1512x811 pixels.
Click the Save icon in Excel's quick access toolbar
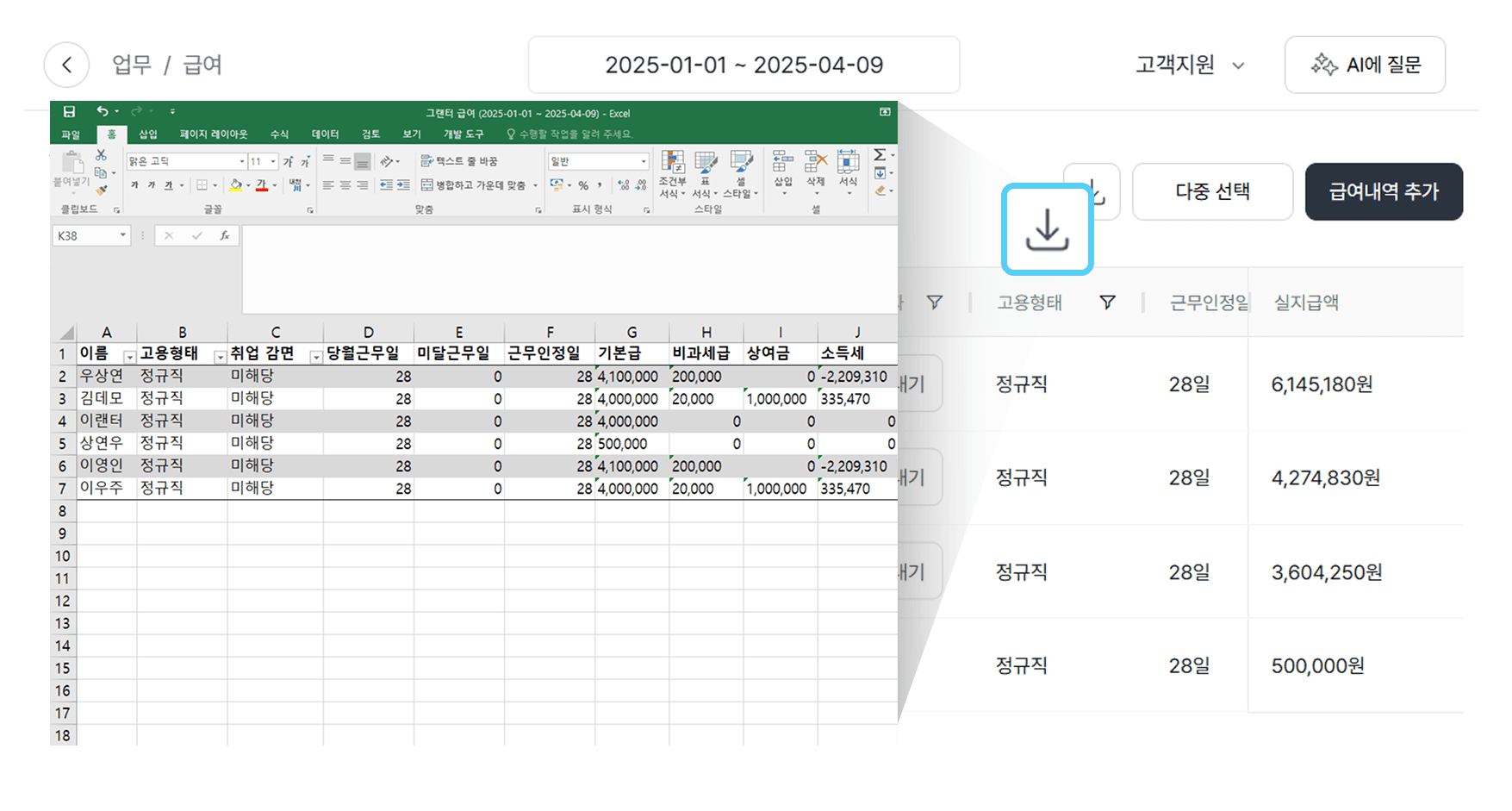coord(69,112)
